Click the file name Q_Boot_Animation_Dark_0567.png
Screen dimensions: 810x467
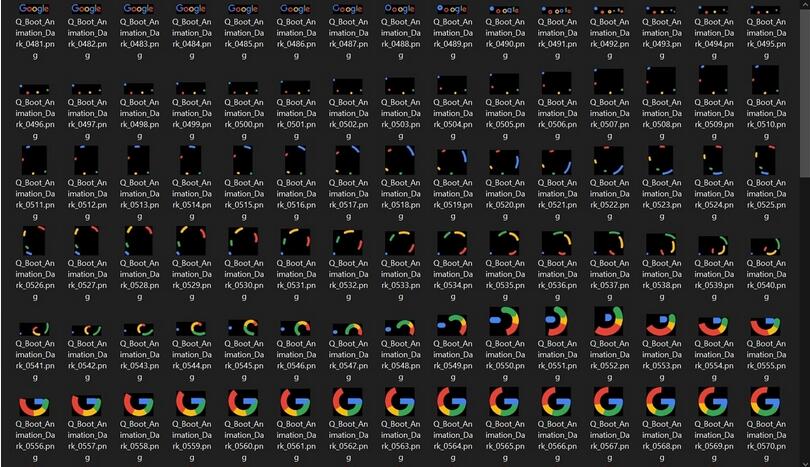tap(610, 441)
